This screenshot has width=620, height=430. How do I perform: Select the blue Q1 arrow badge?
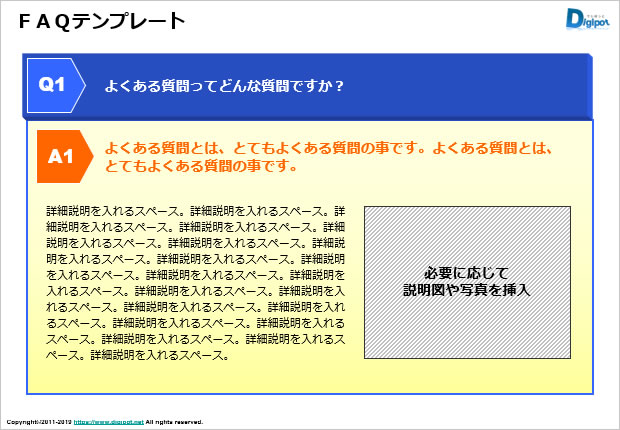coord(52,86)
